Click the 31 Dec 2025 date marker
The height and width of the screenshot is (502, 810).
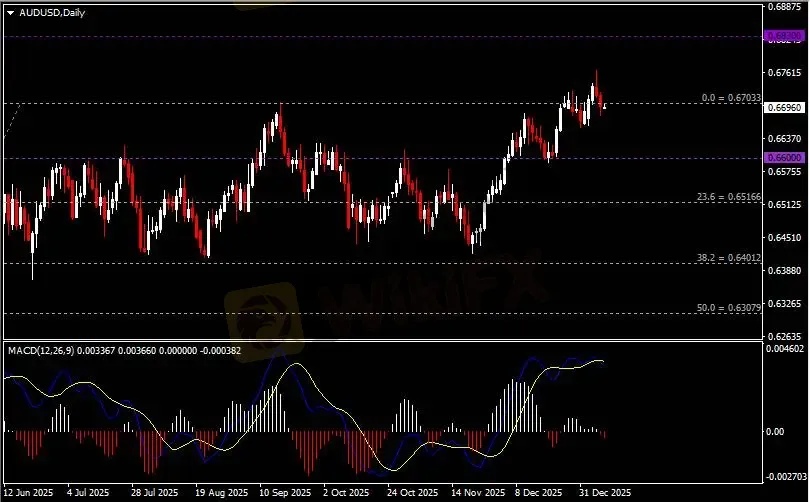point(606,493)
